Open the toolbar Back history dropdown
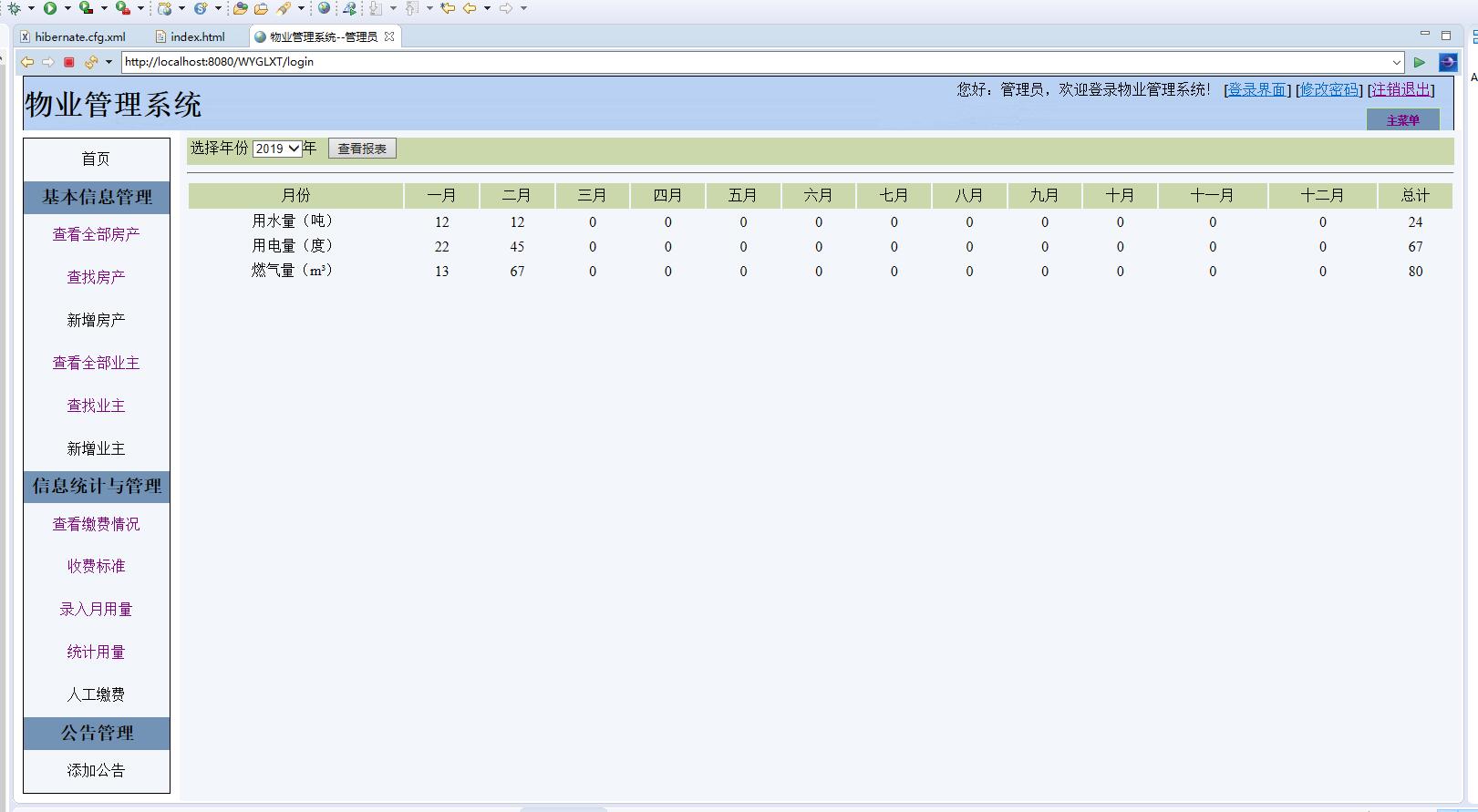This screenshot has height=812, width=1478. click(487, 8)
